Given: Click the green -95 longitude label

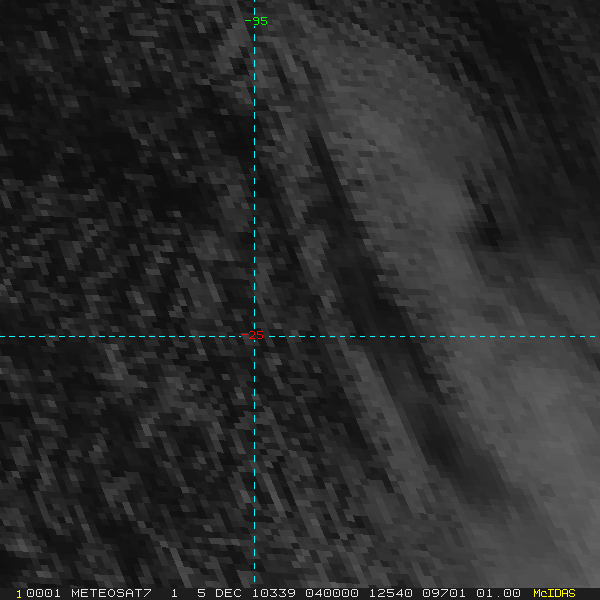Looking at the screenshot, I should [x=256, y=21].
